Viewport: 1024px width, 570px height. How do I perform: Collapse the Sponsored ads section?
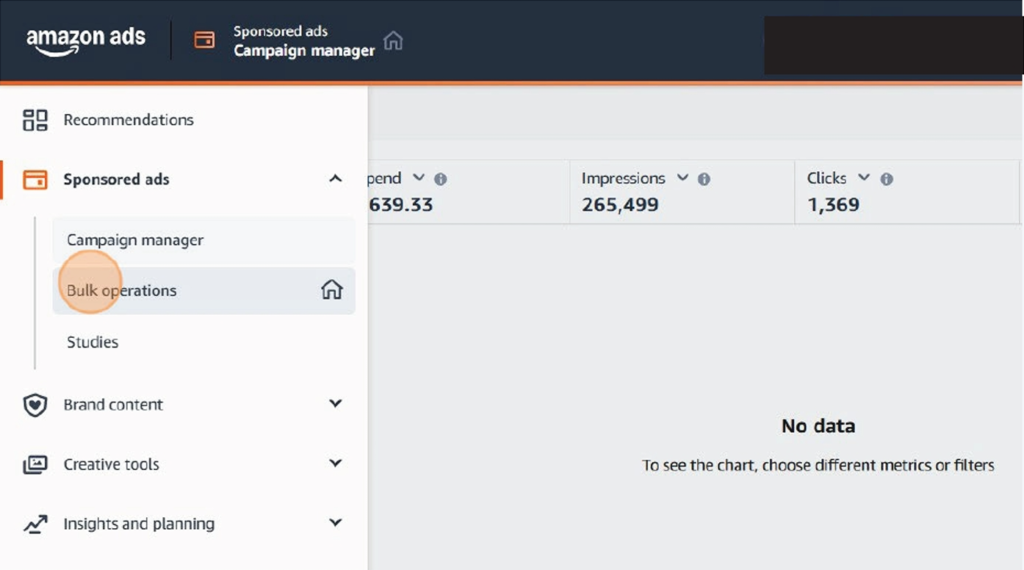tap(335, 178)
